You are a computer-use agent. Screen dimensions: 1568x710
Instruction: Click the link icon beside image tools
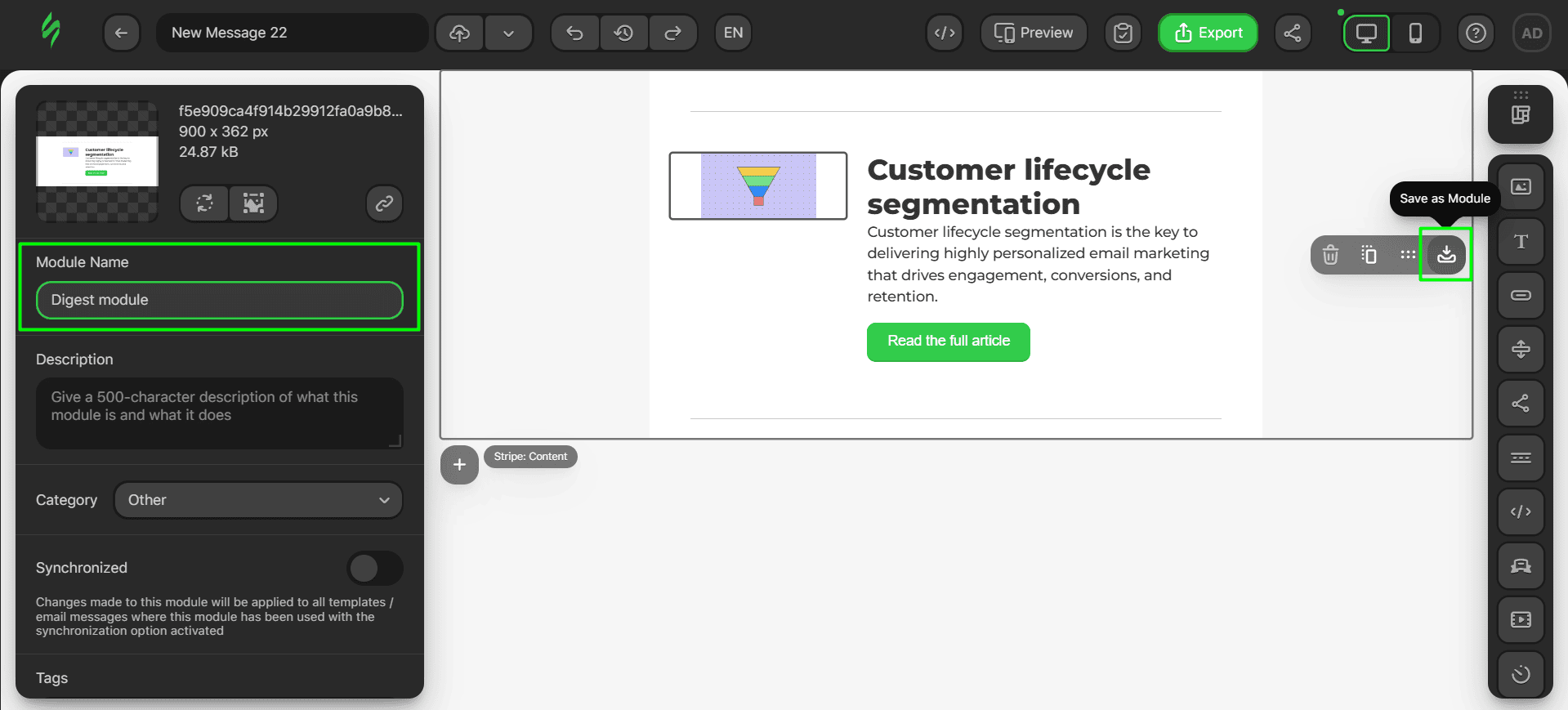point(384,203)
